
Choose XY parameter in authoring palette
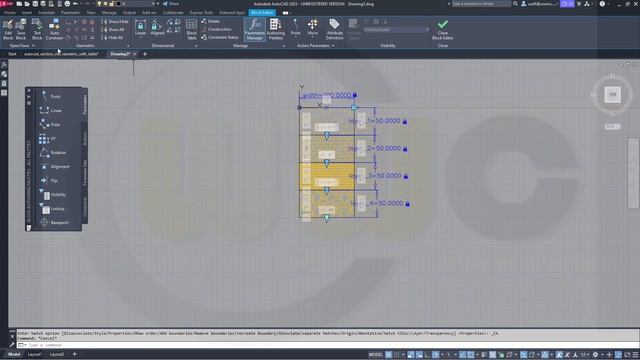pyautogui.click(x=48, y=138)
